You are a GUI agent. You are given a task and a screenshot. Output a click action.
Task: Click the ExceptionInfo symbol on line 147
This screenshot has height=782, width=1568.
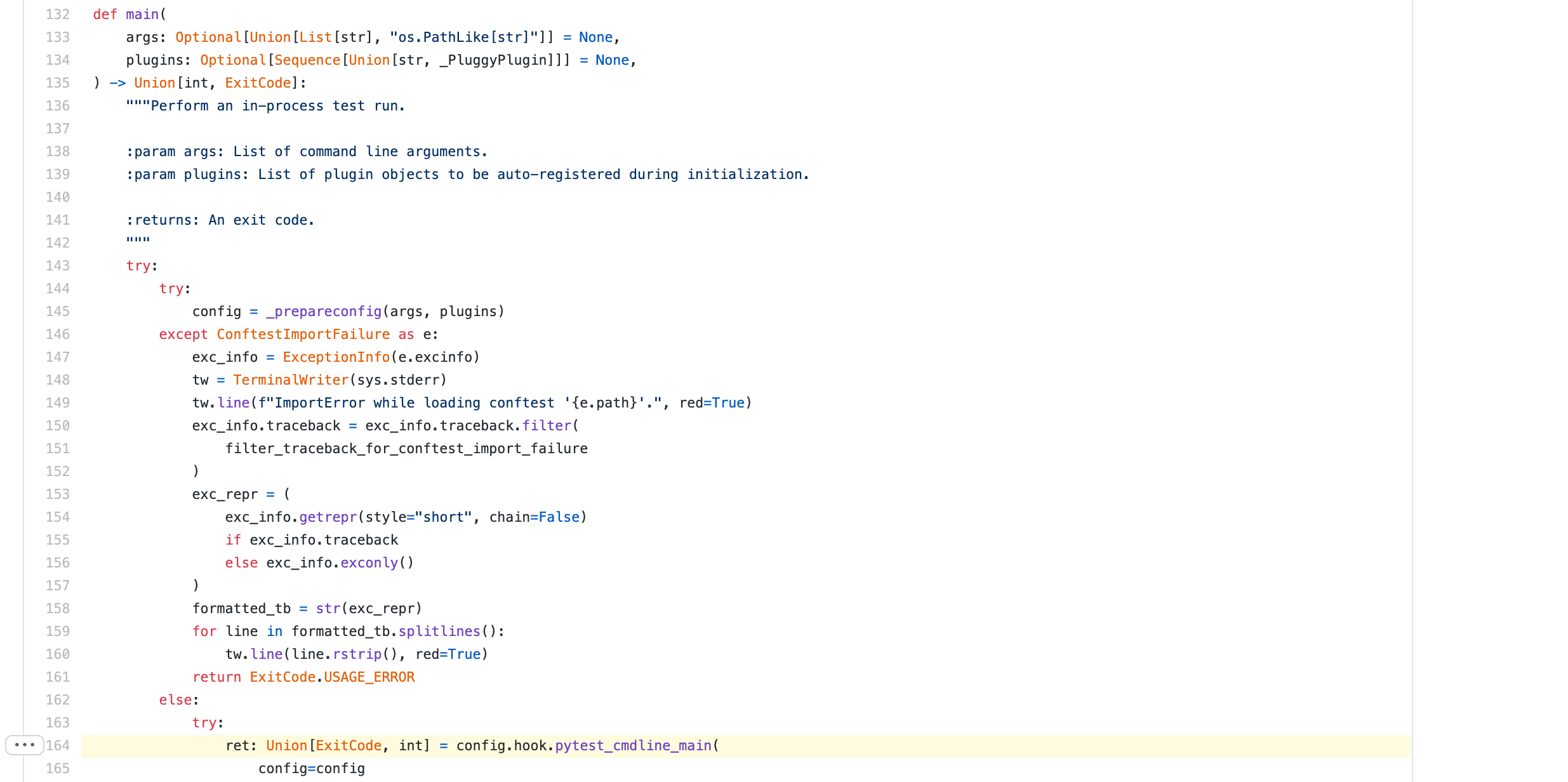tap(336, 357)
